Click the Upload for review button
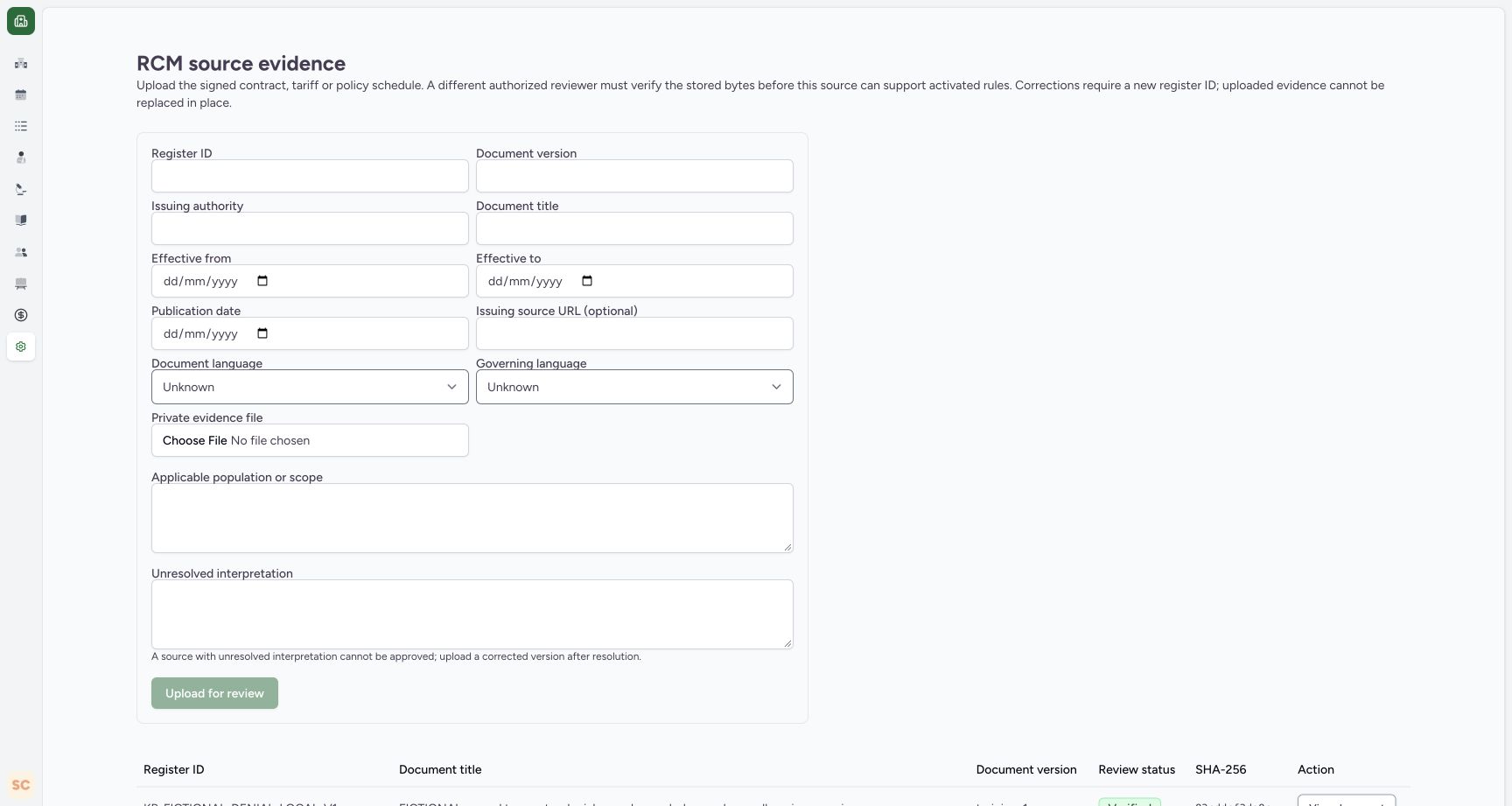Screen dimensions: 1512x806 pyautogui.click(x=214, y=693)
